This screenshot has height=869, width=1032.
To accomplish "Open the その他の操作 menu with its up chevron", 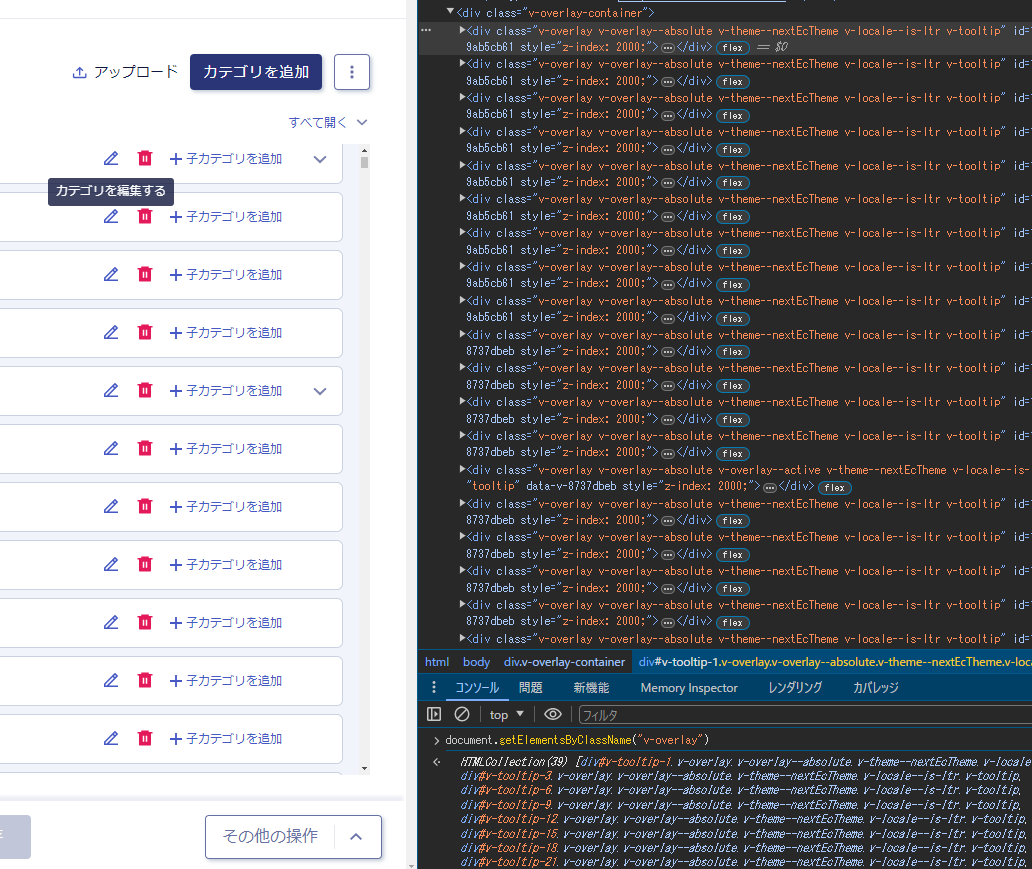I will (x=356, y=837).
